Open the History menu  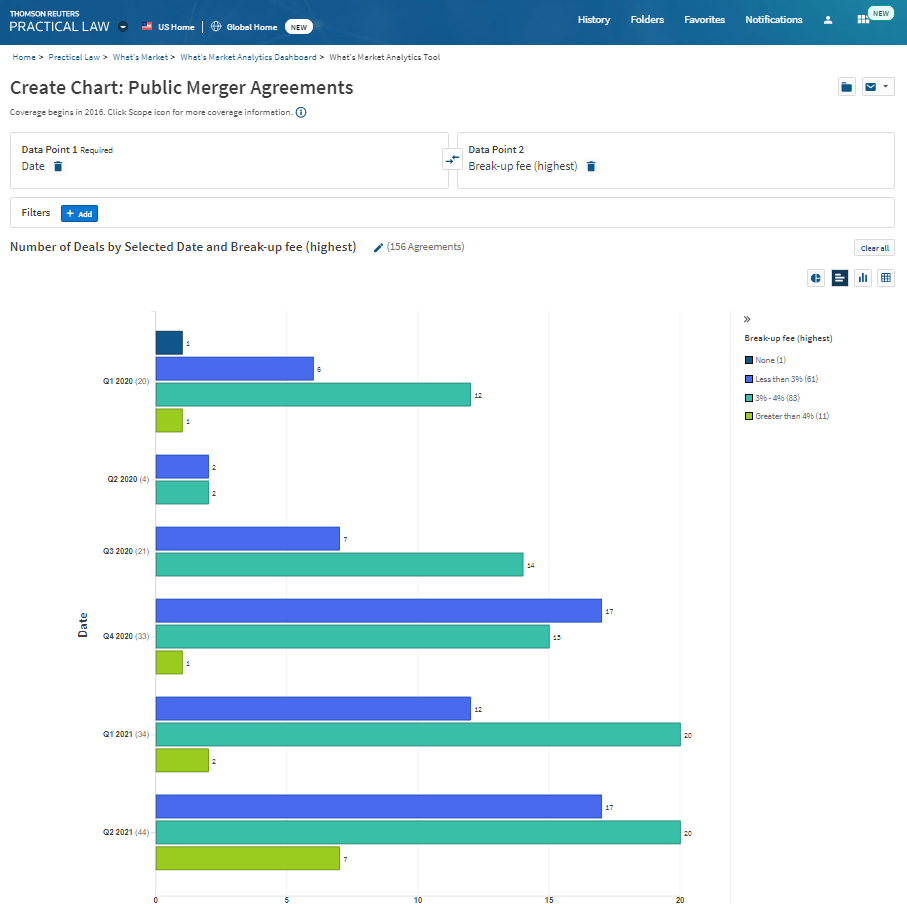[593, 20]
